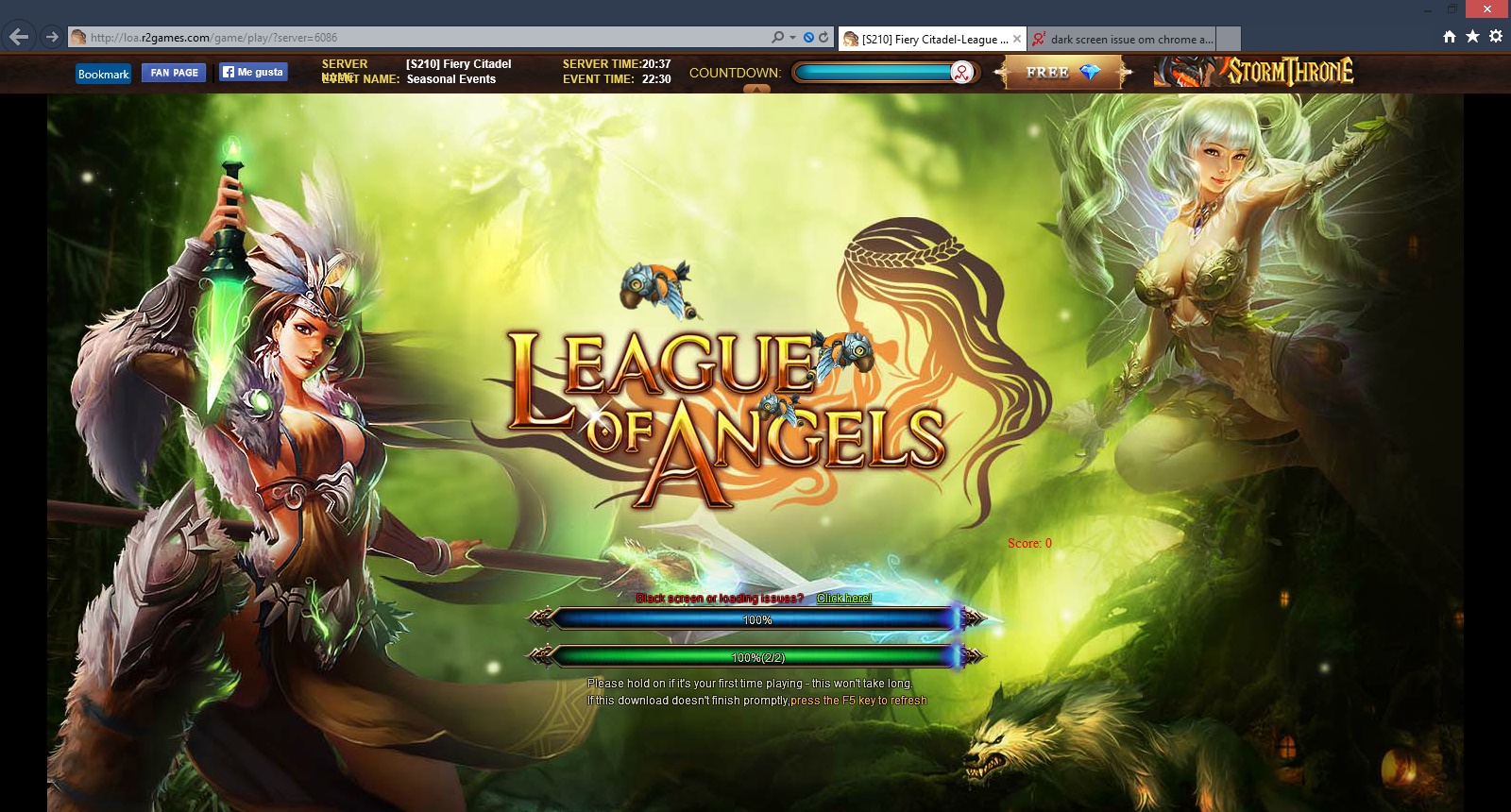Open the FAN PAGE button
Screen dimensions: 1511x812
coord(174,73)
